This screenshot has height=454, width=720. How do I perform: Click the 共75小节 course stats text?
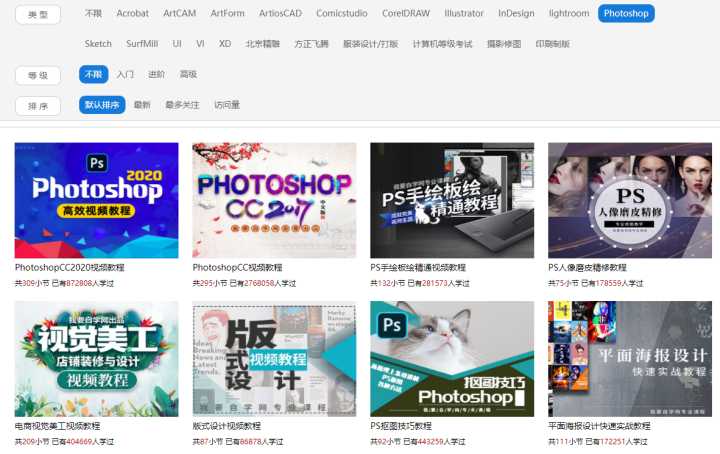(x=596, y=283)
